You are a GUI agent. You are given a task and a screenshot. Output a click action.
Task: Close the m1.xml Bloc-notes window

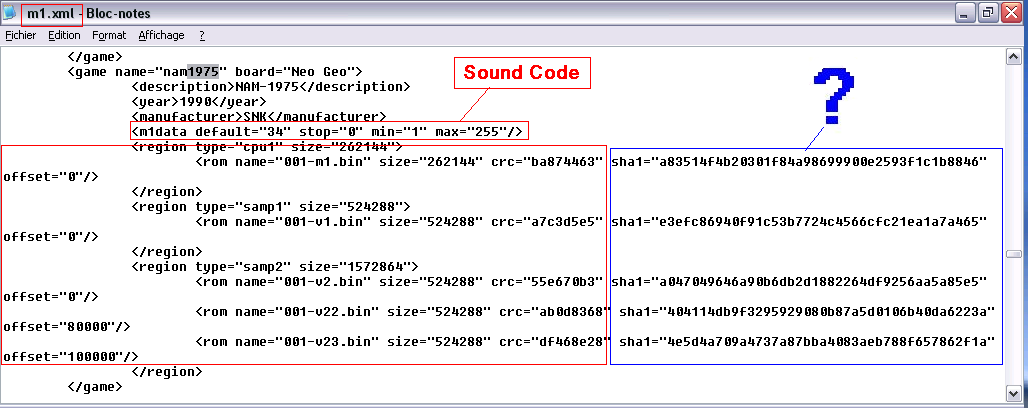coord(1011,13)
